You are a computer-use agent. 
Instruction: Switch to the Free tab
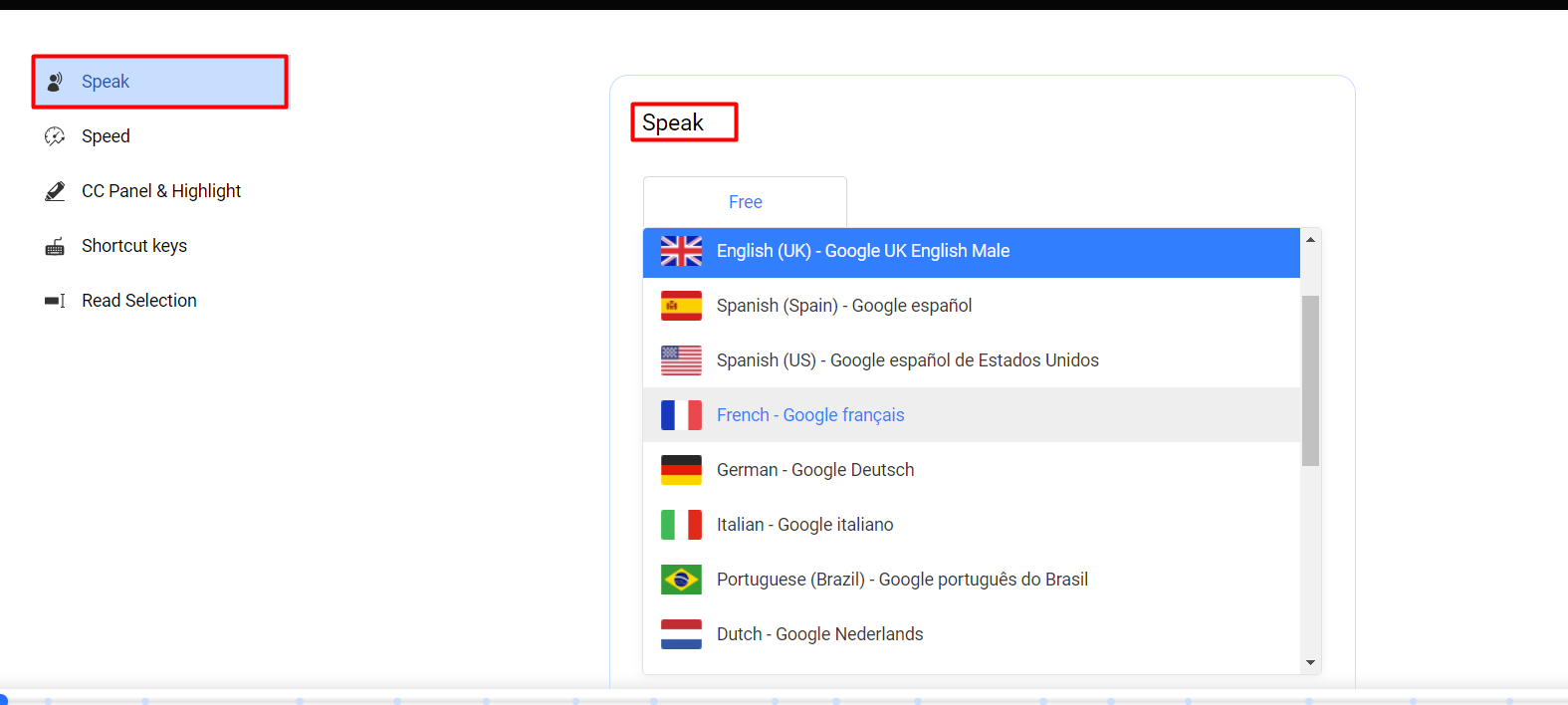tap(745, 202)
